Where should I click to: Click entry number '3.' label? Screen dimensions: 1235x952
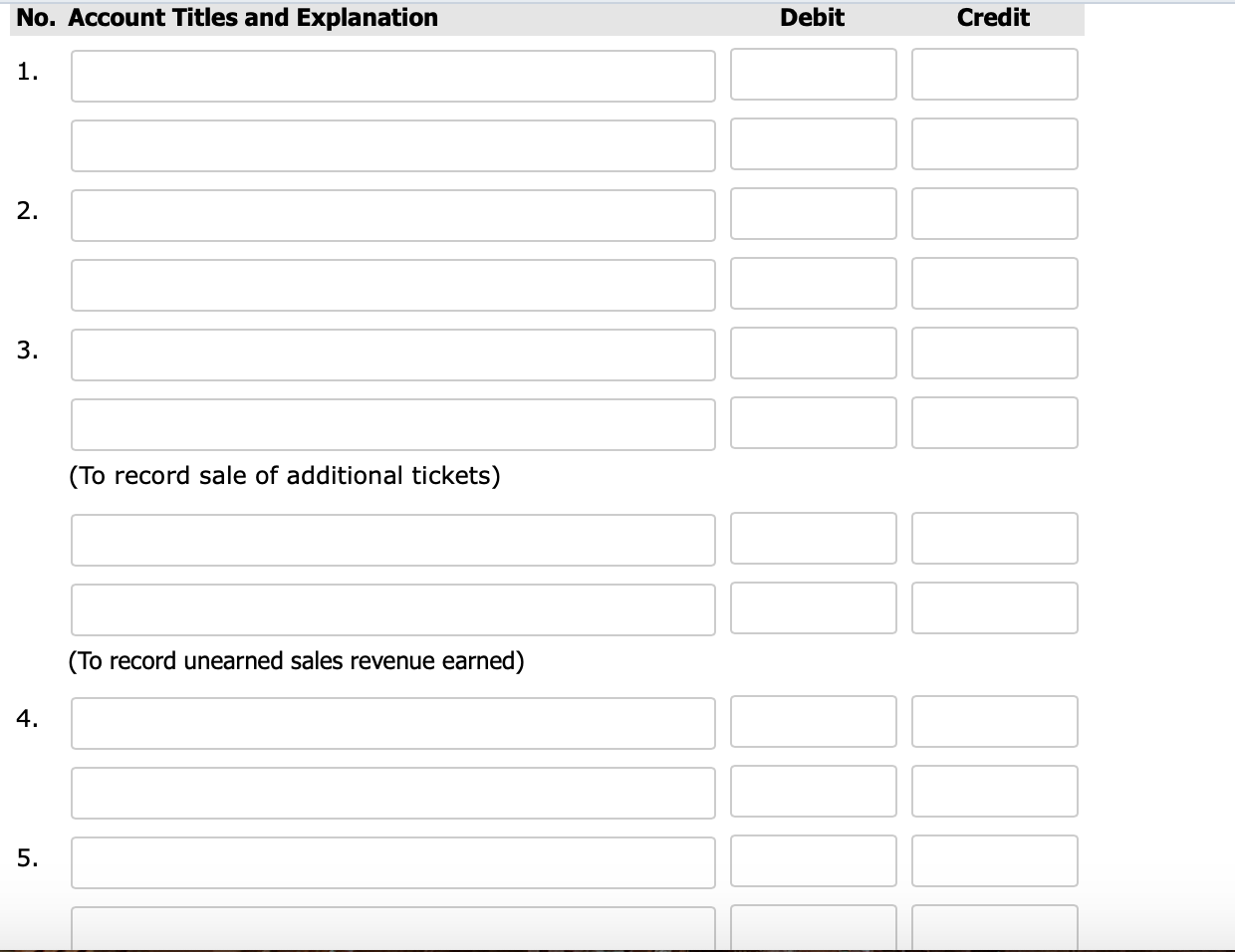(28, 350)
